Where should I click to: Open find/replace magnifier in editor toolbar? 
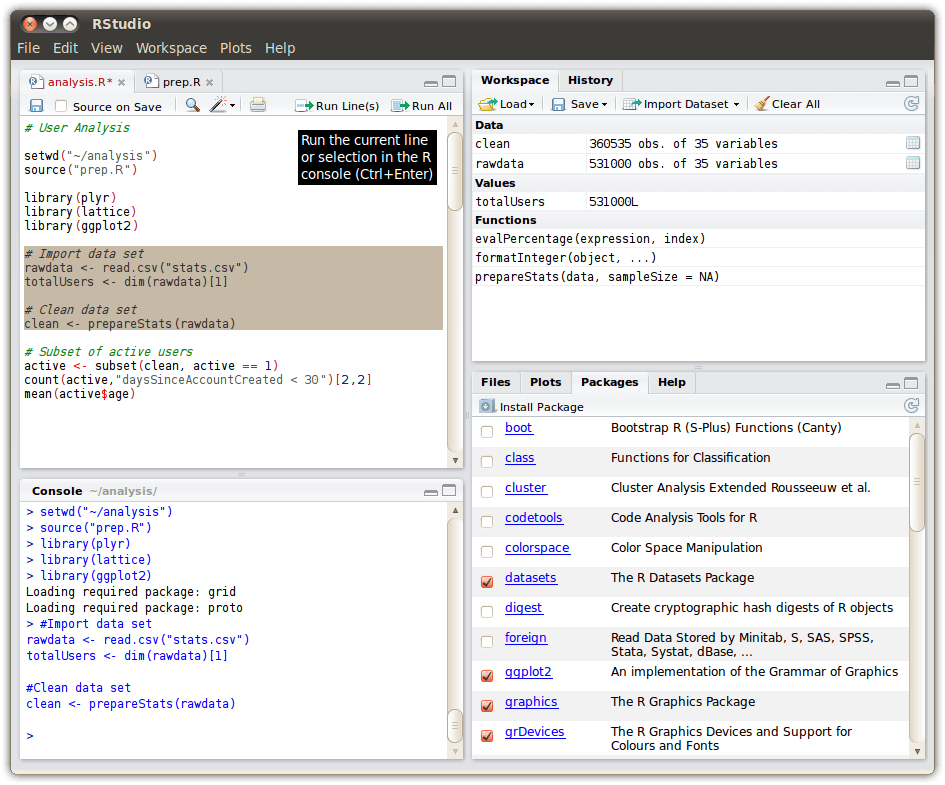coord(192,105)
